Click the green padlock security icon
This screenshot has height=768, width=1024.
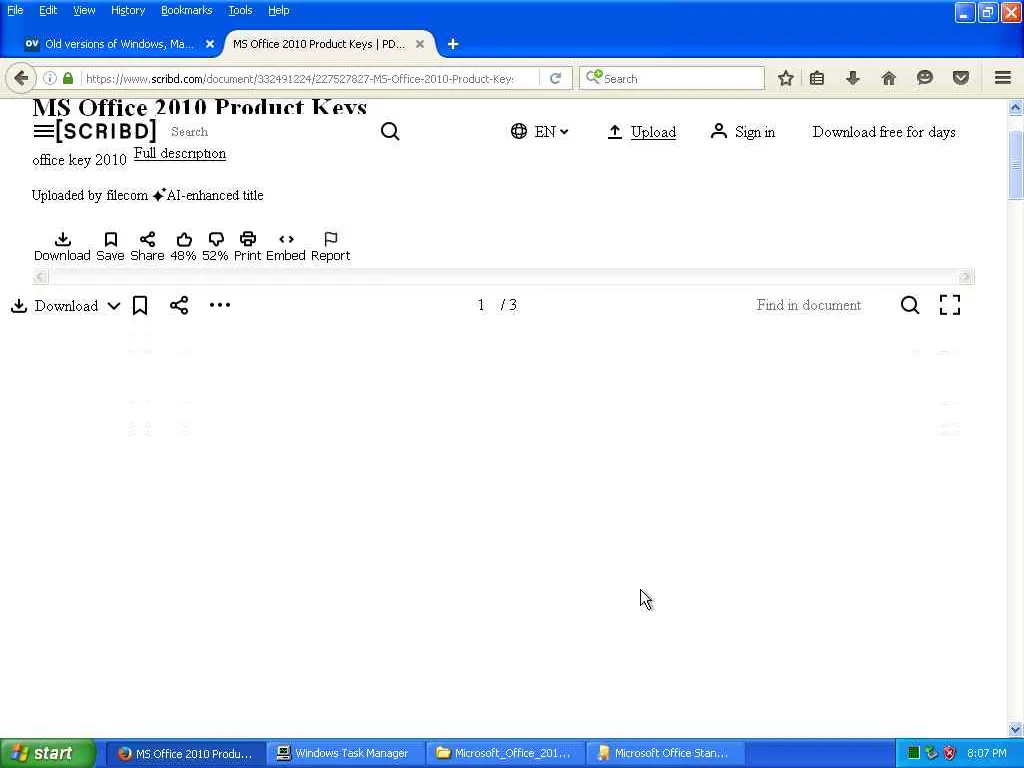(x=68, y=78)
